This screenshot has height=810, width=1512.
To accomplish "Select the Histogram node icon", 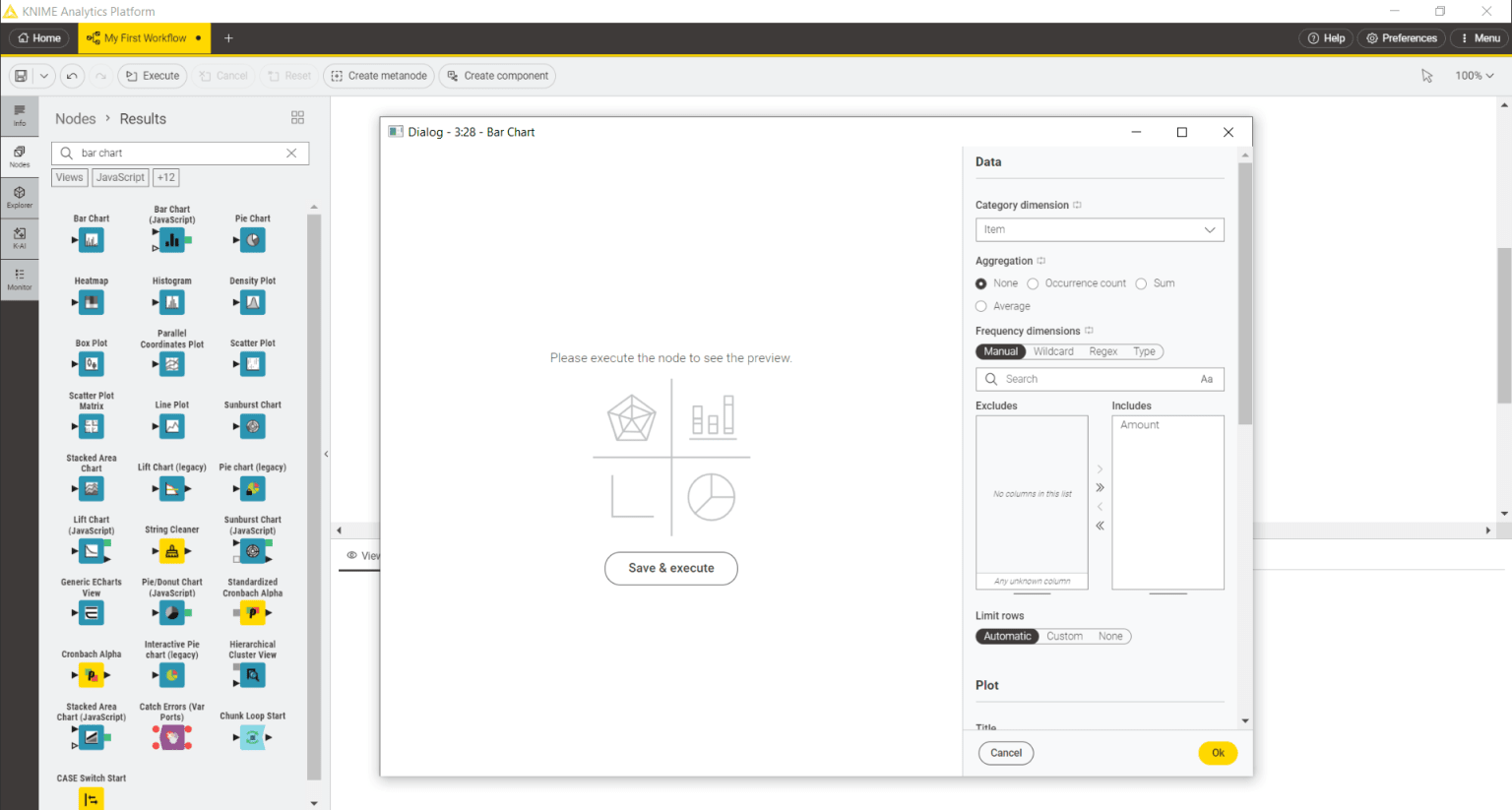I will [x=172, y=302].
